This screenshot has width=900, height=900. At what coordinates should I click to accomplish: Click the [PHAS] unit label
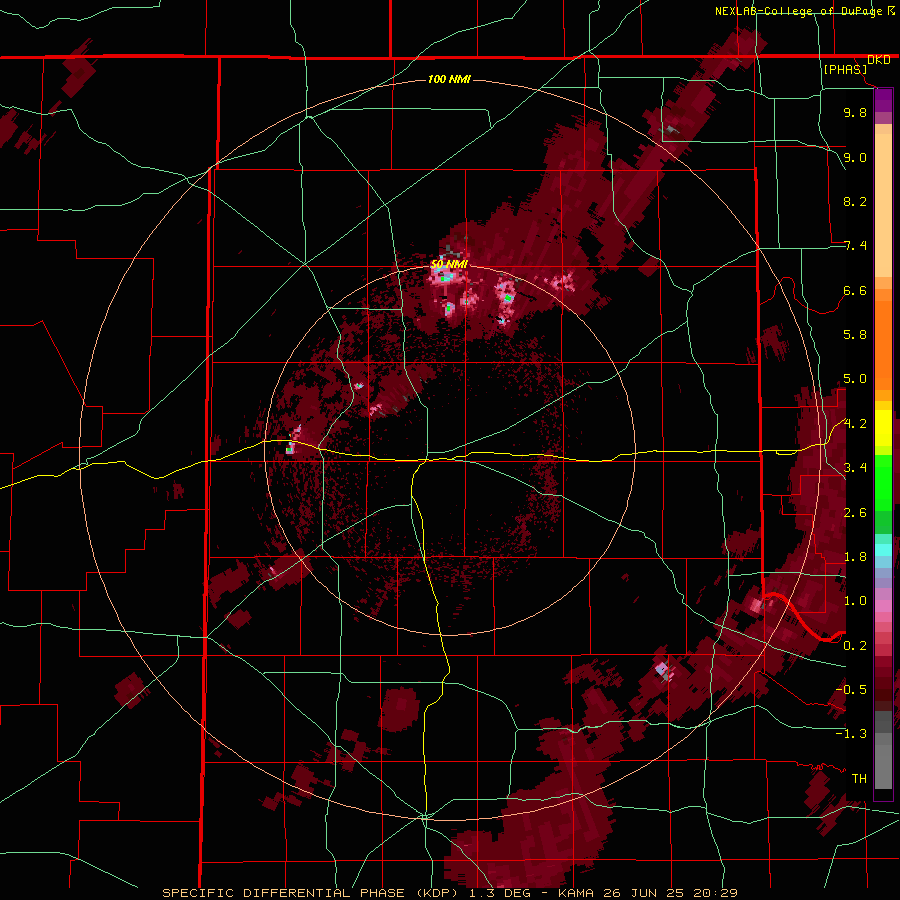coord(845,69)
